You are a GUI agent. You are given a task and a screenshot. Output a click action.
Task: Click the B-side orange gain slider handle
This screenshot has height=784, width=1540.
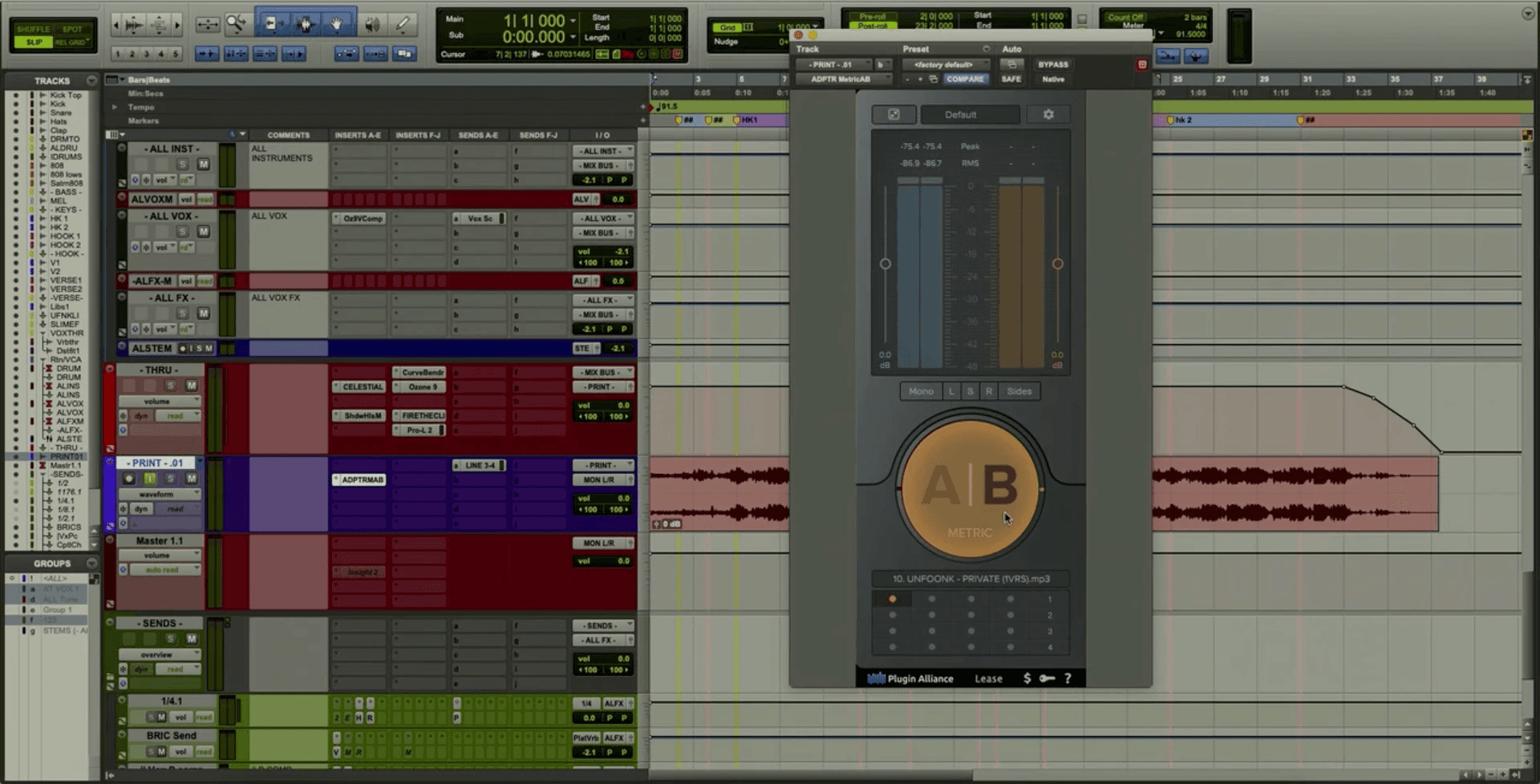1057,264
